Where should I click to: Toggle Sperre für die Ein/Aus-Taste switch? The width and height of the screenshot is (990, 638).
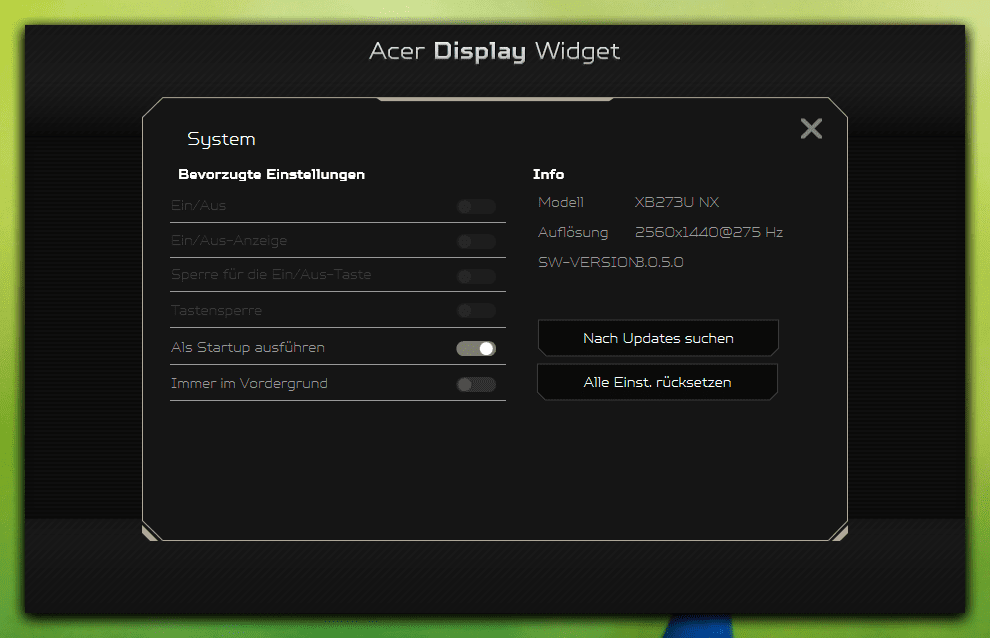(476, 276)
